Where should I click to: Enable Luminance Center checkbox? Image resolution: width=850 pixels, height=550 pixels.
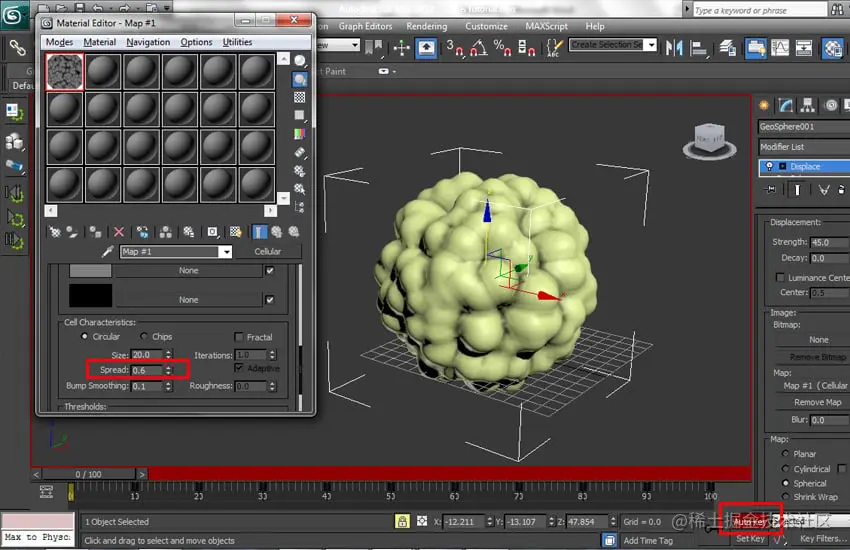[x=780, y=277]
